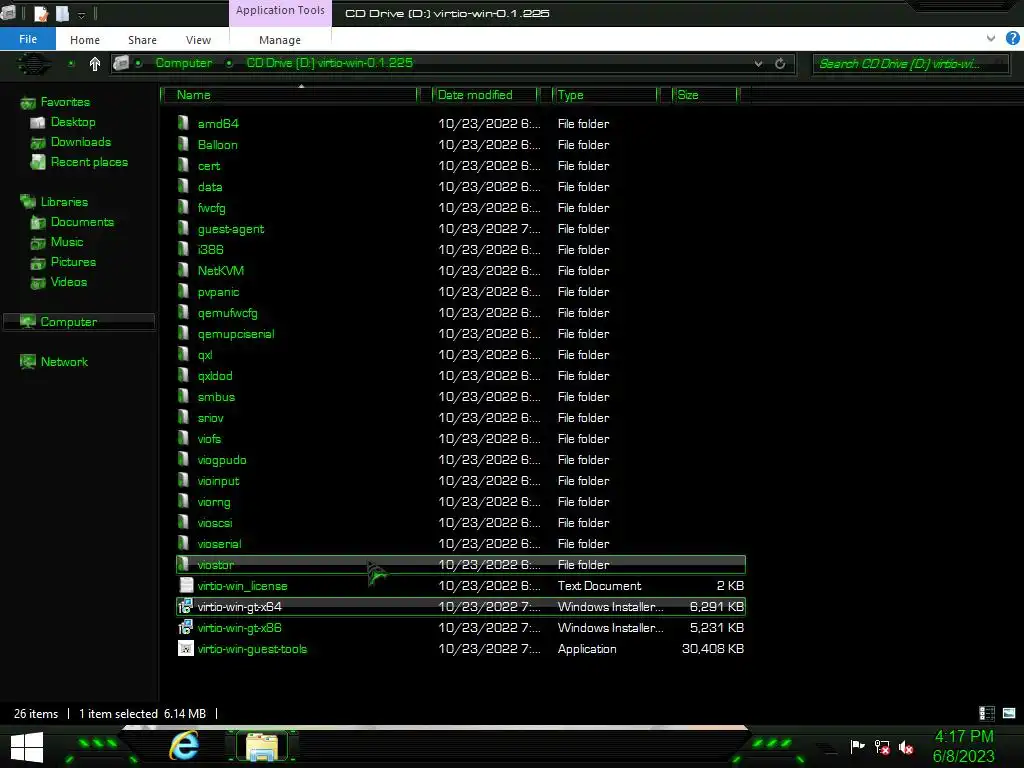The height and width of the screenshot is (768, 1024).
Task: Select the Application Tools contextual tab
Action: coord(280,10)
